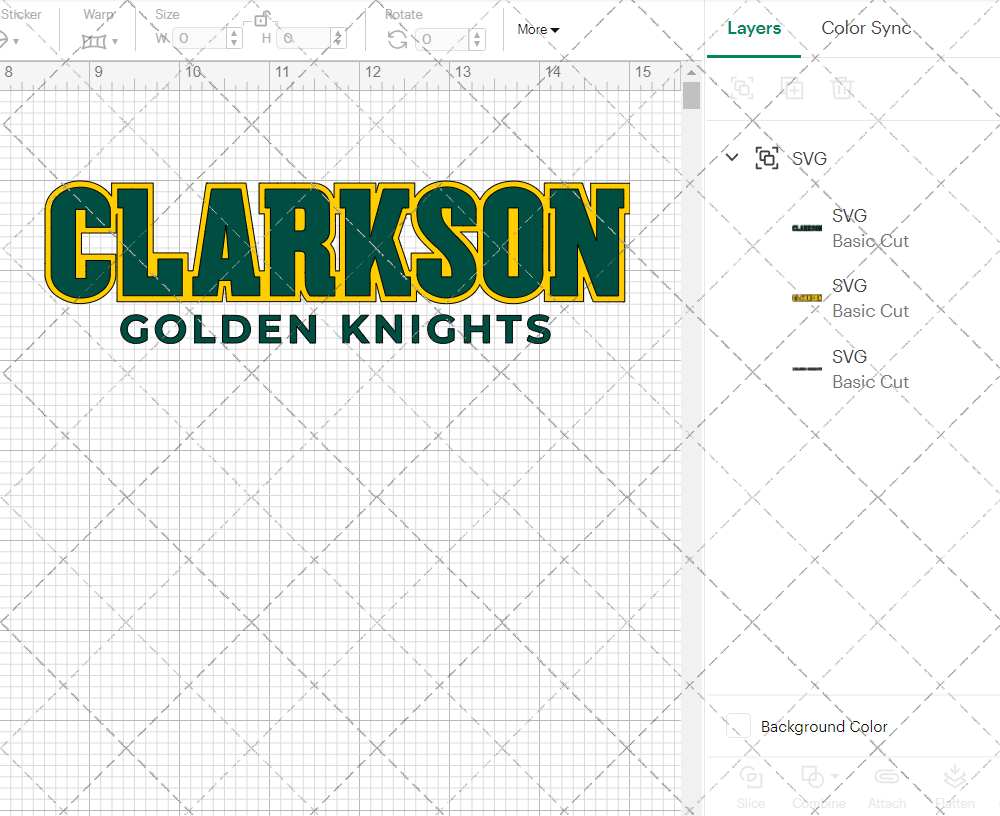
Task: Open the Warp style dropdown arrow
Action: click(x=116, y=44)
